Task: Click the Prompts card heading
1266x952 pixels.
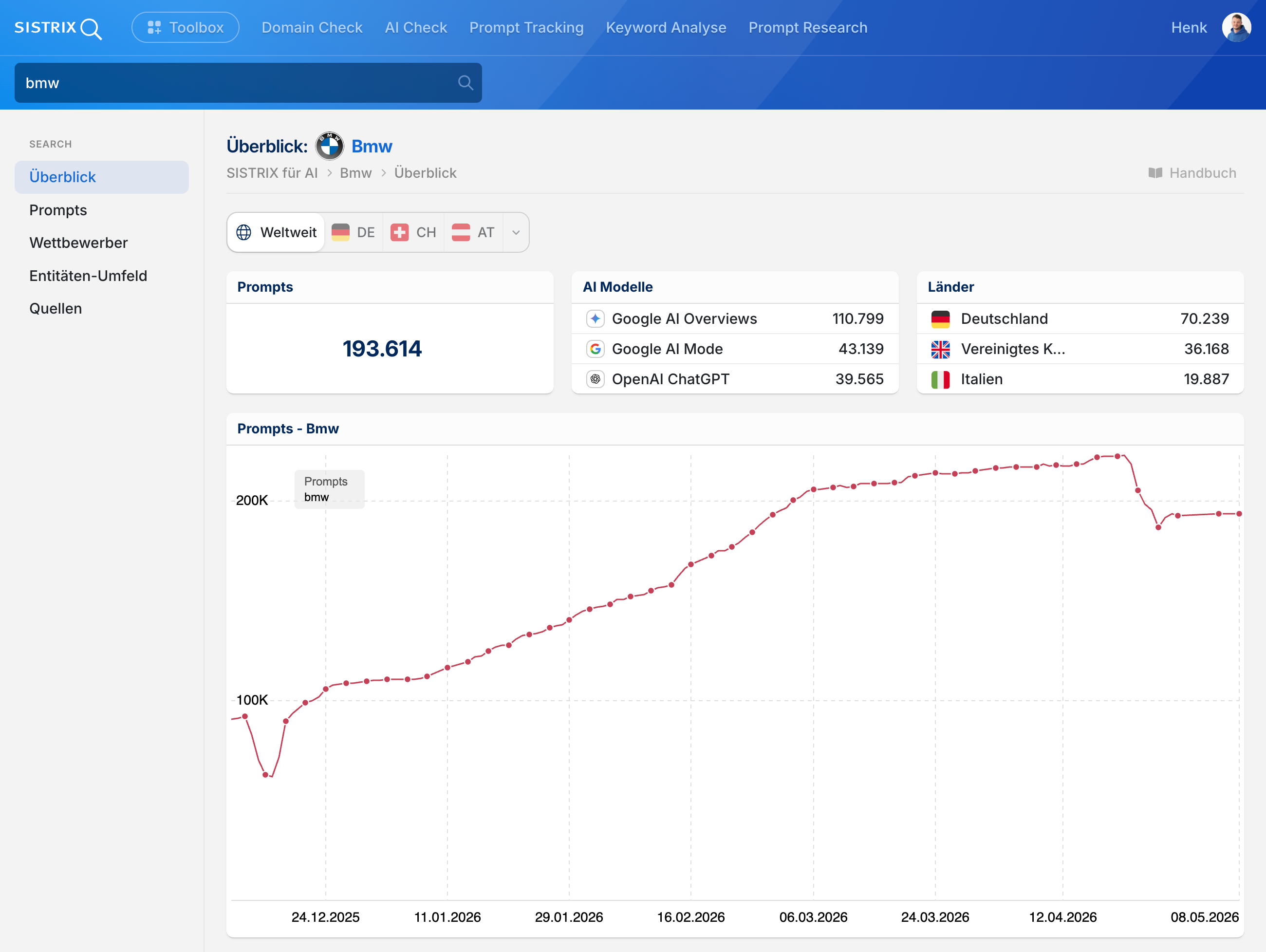Action: click(x=265, y=287)
